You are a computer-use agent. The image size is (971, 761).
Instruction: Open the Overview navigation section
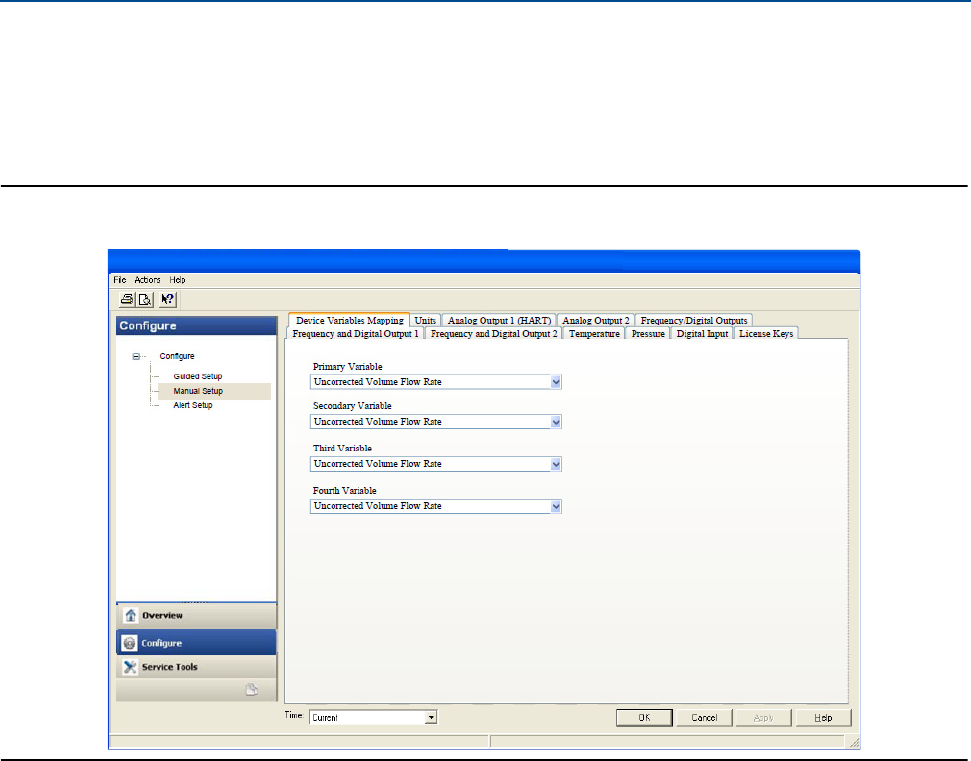[196, 615]
